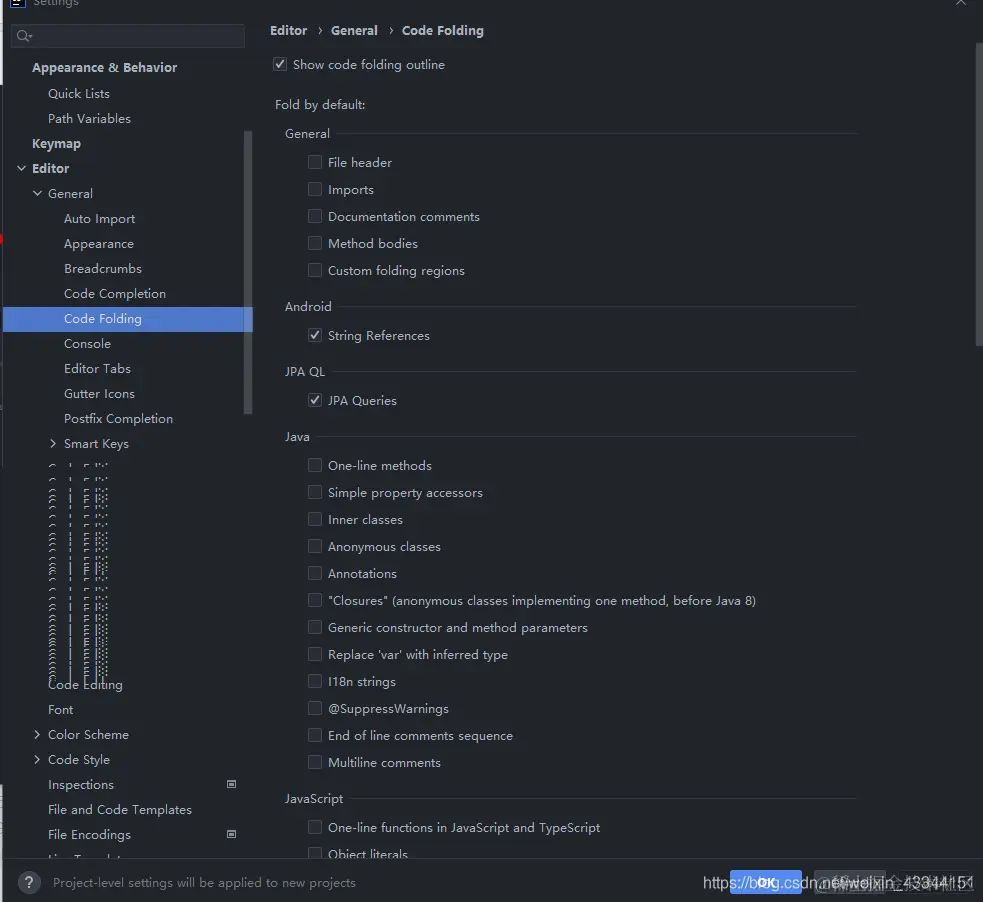983x902 pixels.
Task: Check Anonymous classes option
Action: (x=315, y=546)
